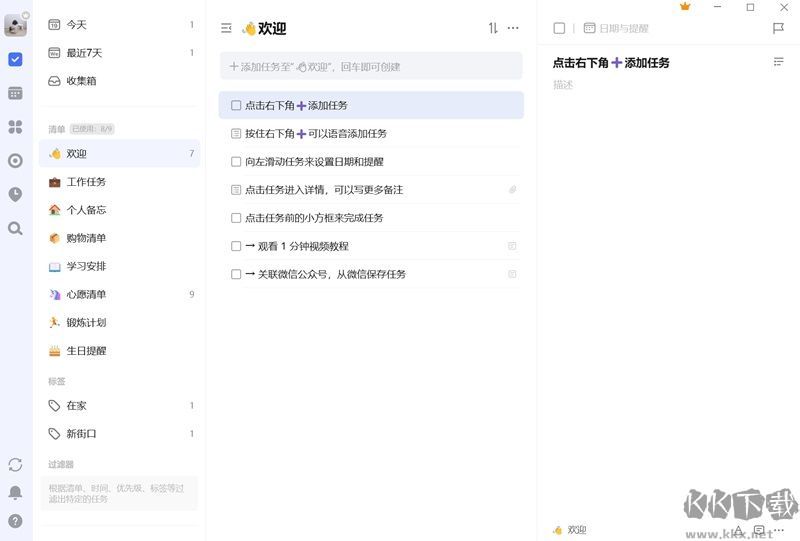Open the 工作任务 list
The width and height of the screenshot is (800, 541).
point(86,182)
